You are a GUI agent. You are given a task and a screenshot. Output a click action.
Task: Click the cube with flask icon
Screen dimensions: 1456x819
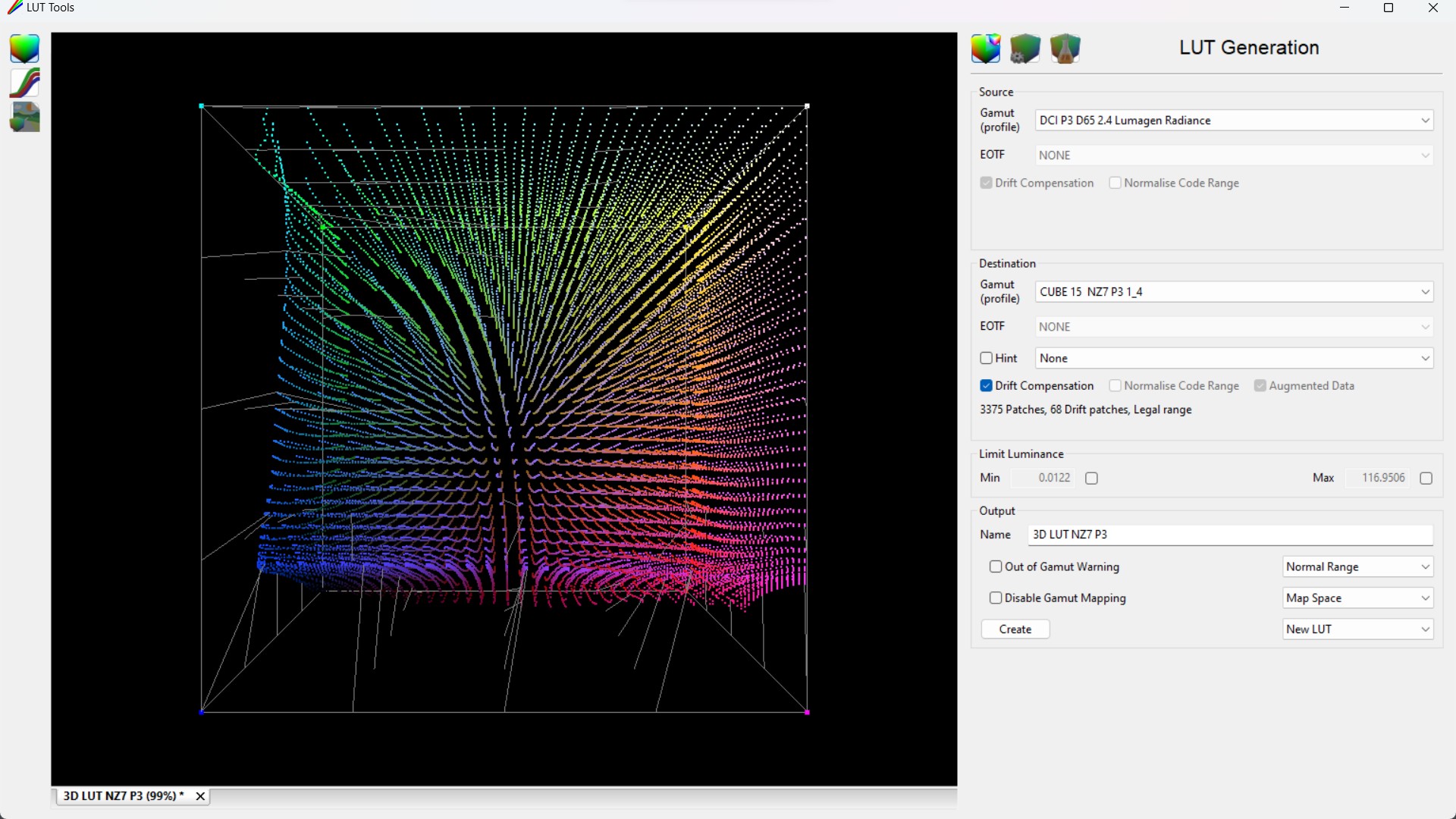pyautogui.click(x=1065, y=49)
